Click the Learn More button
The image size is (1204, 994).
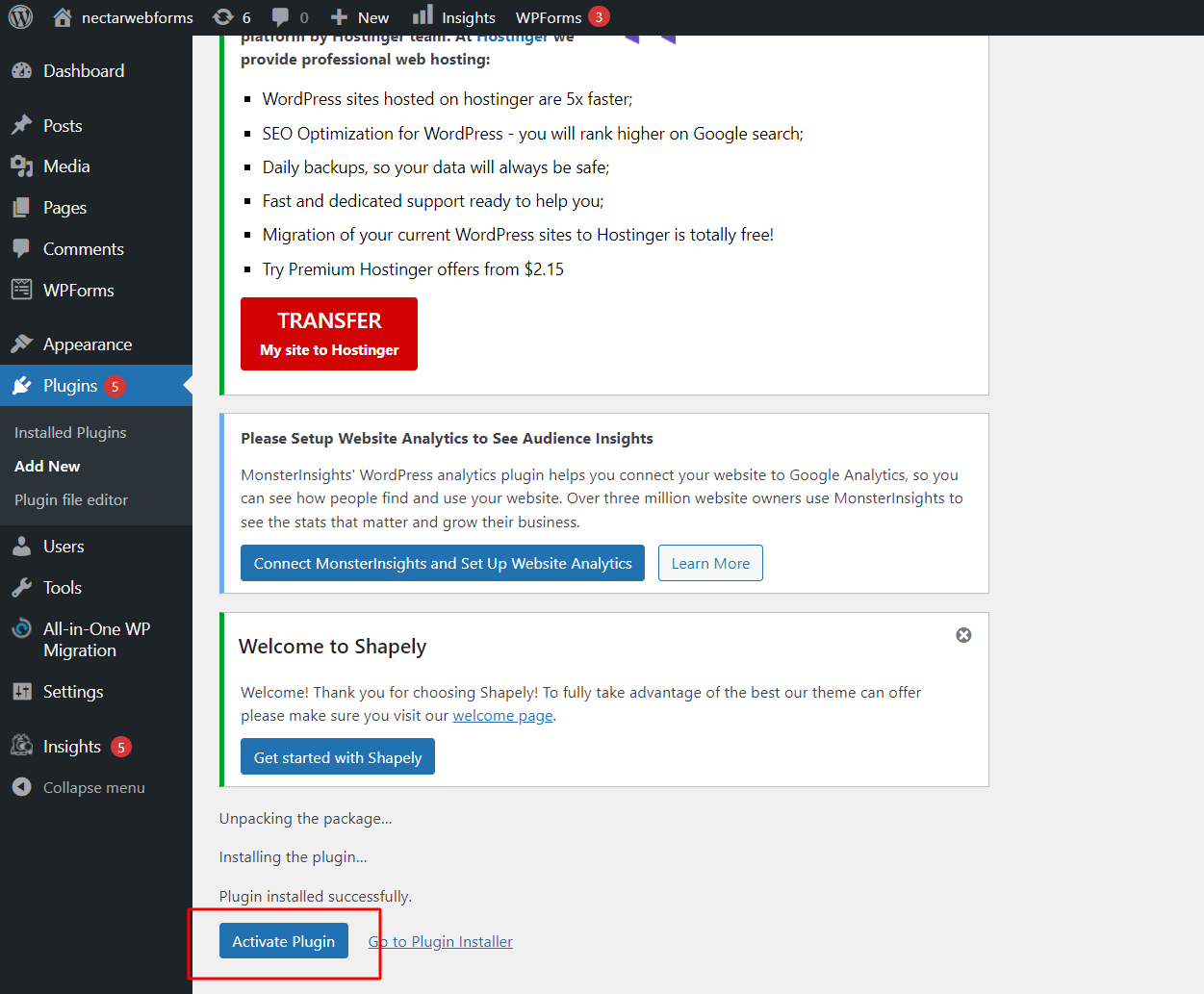click(x=710, y=563)
